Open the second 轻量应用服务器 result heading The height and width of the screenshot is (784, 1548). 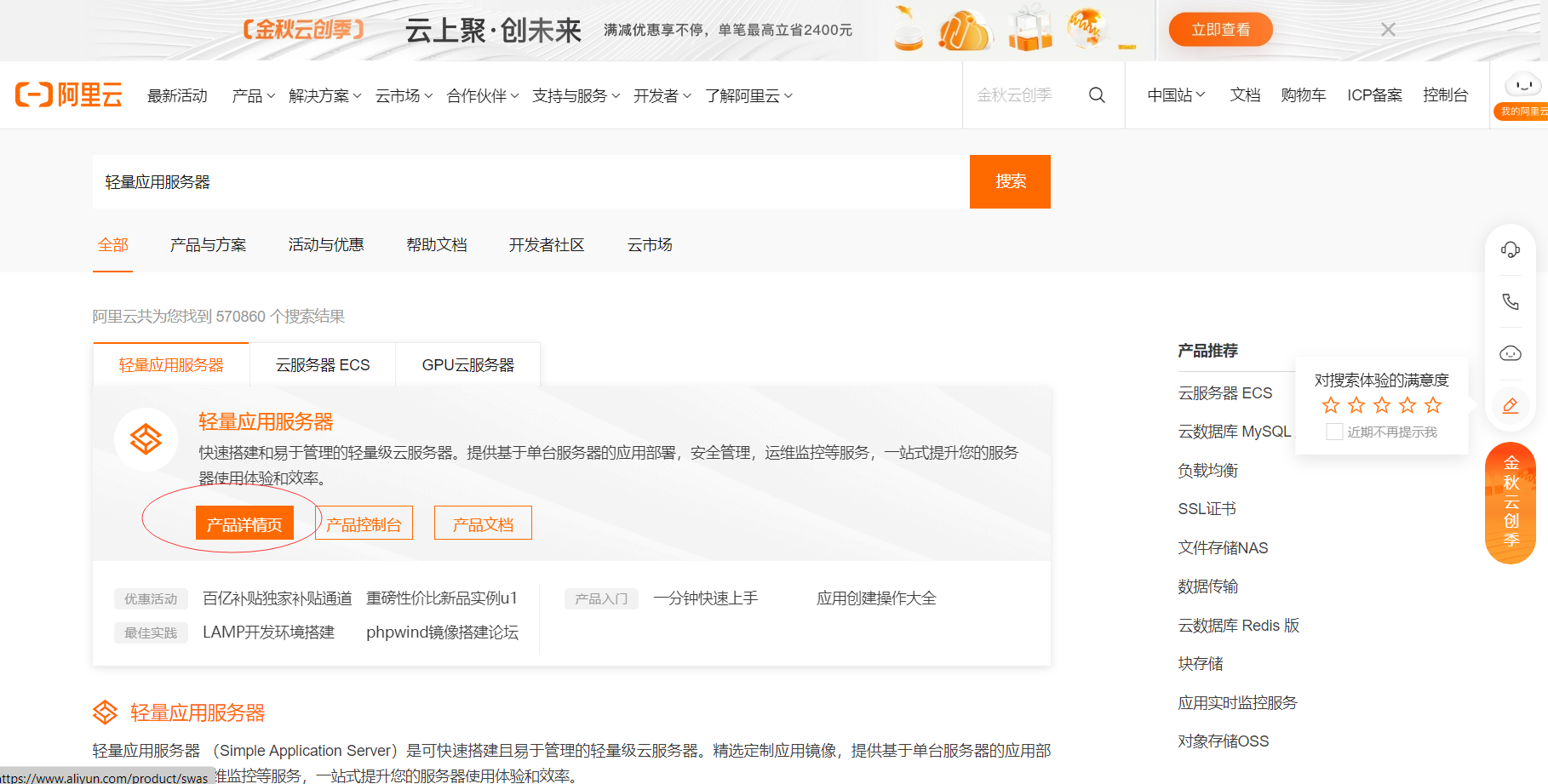coord(198,712)
